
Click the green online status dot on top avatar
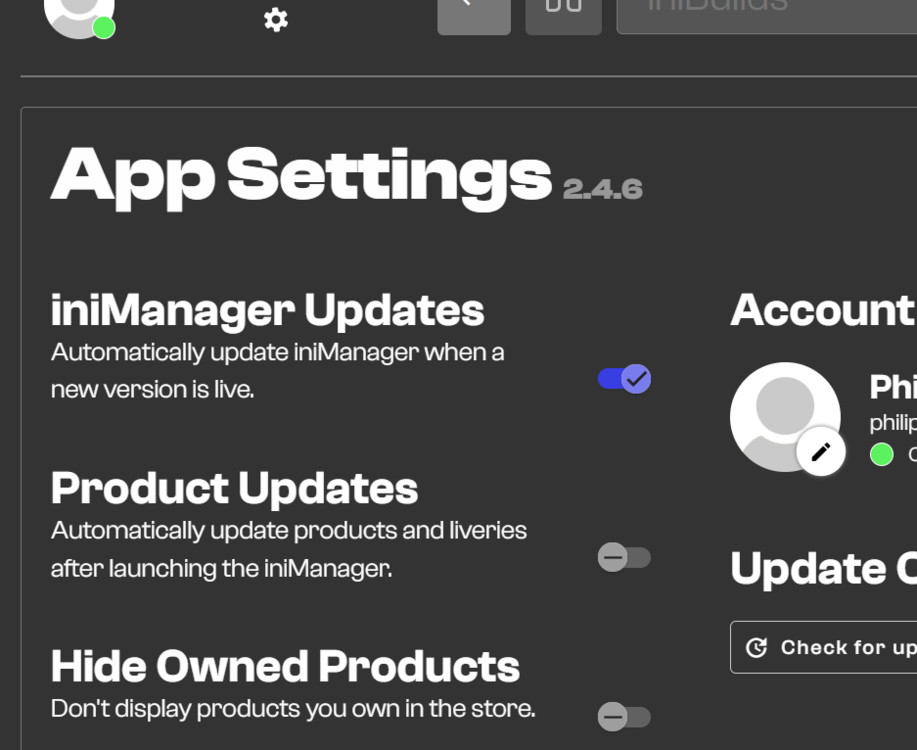tap(104, 28)
